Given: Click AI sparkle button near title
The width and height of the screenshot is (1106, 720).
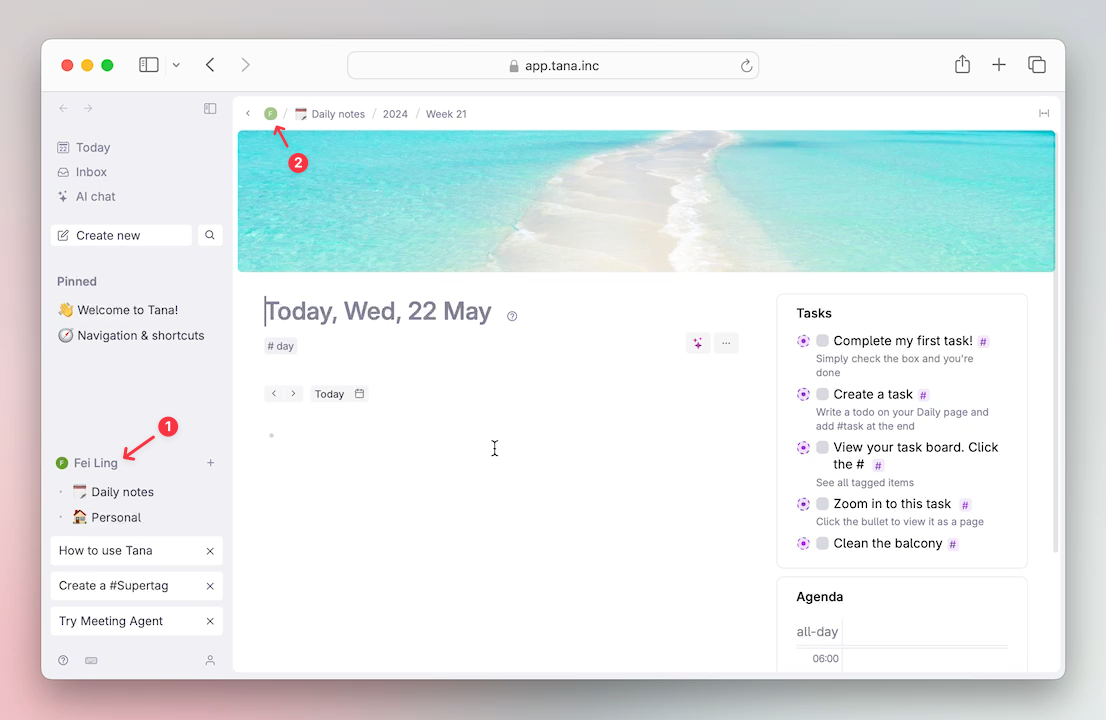Looking at the screenshot, I should [x=698, y=343].
